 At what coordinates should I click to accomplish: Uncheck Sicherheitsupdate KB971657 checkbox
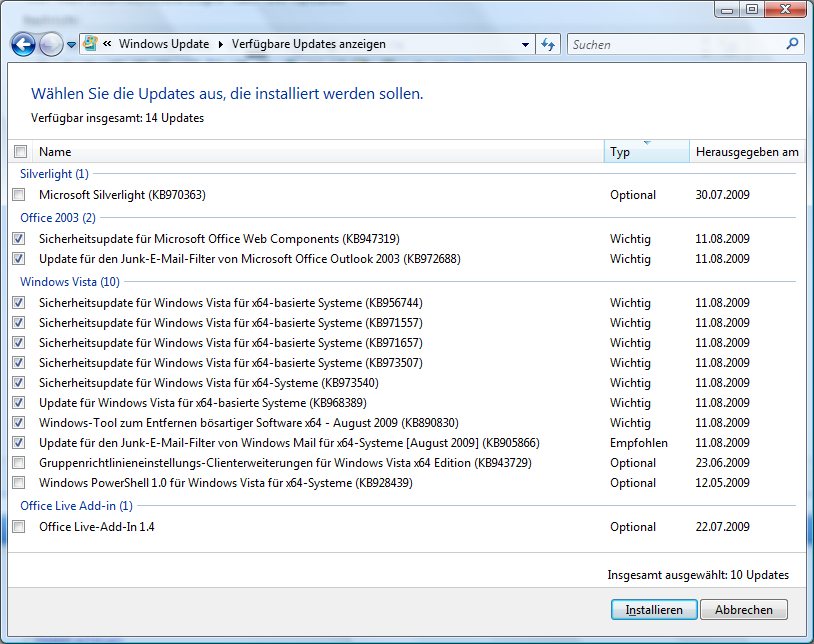[19, 342]
